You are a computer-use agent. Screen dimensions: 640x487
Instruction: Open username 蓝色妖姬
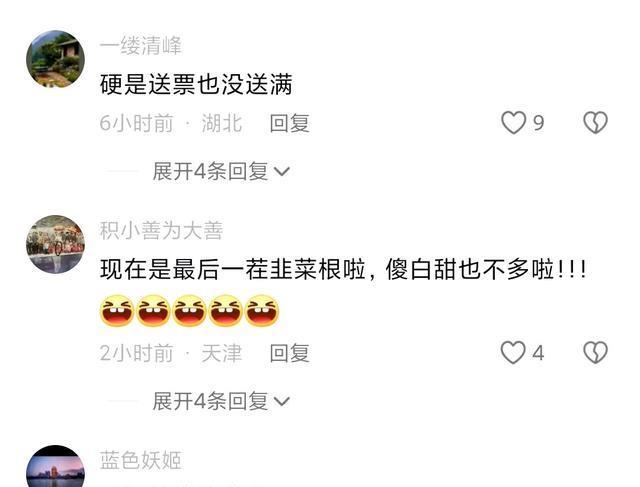point(140,460)
